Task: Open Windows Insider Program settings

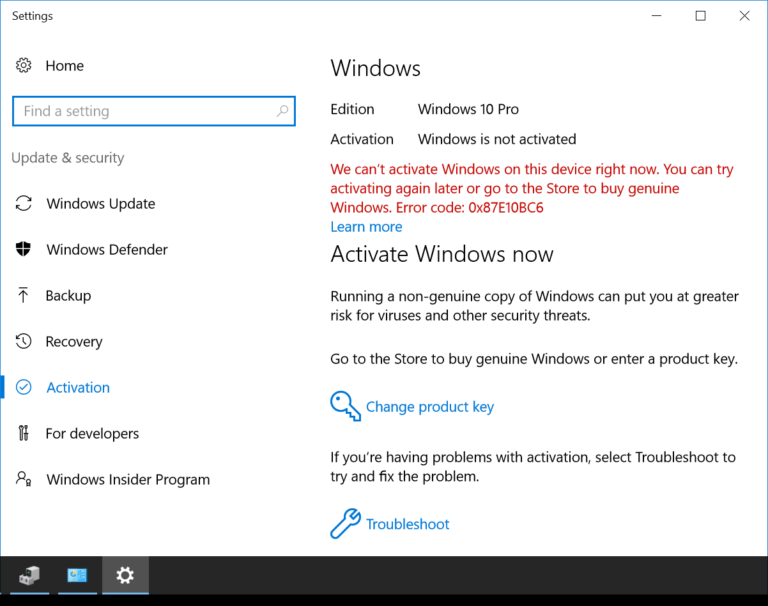Action: click(x=128, y=479)
